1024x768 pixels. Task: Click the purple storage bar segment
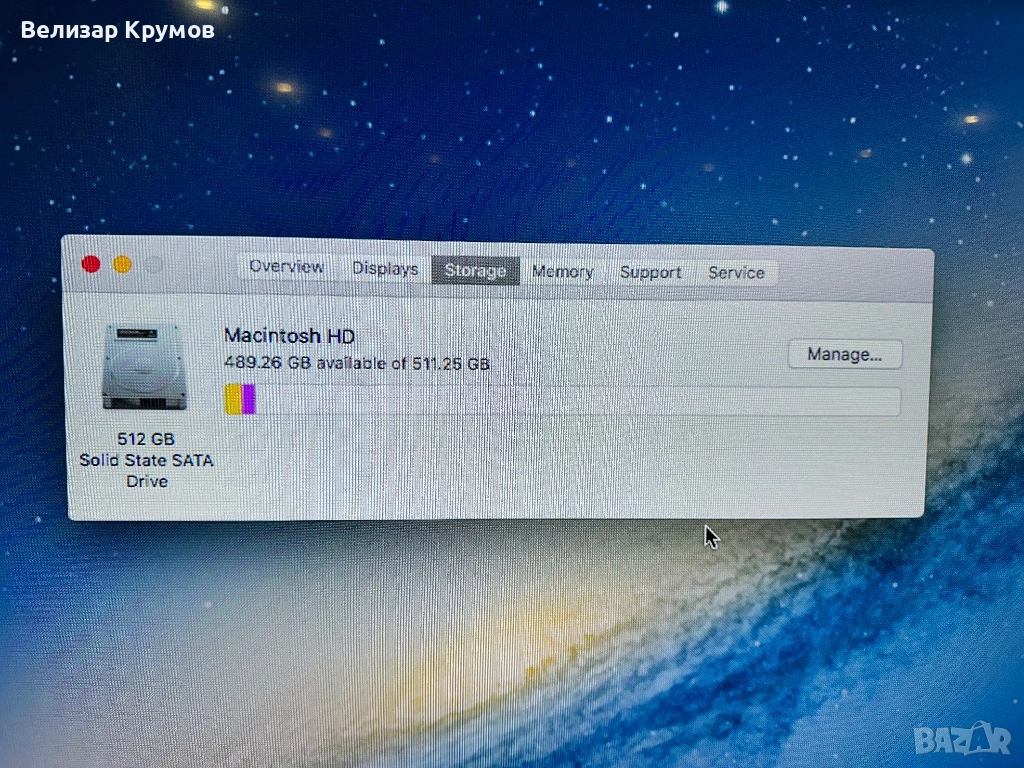click(x=249, y=399)
